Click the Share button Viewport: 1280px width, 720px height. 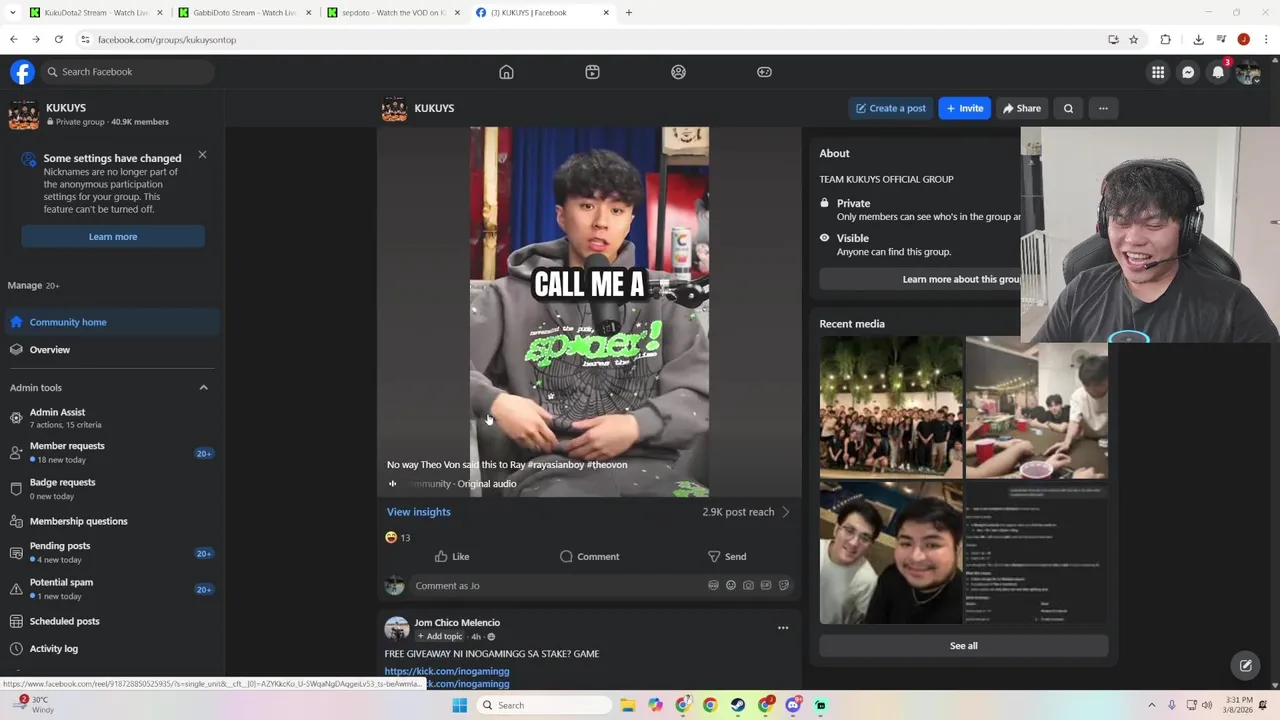(1022, 108)
